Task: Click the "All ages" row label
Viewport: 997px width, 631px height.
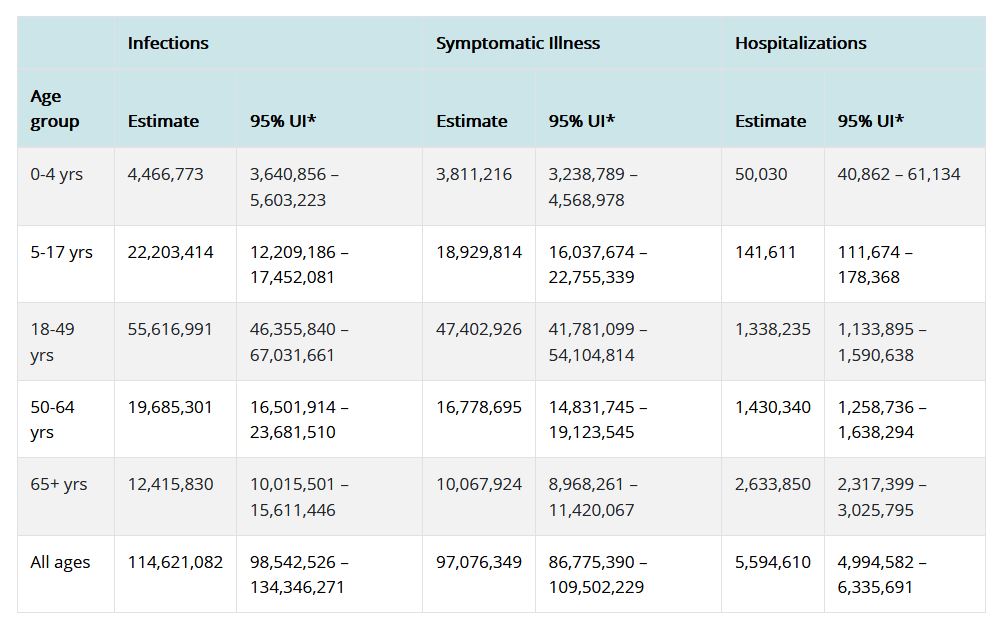Action: point(60,562)
